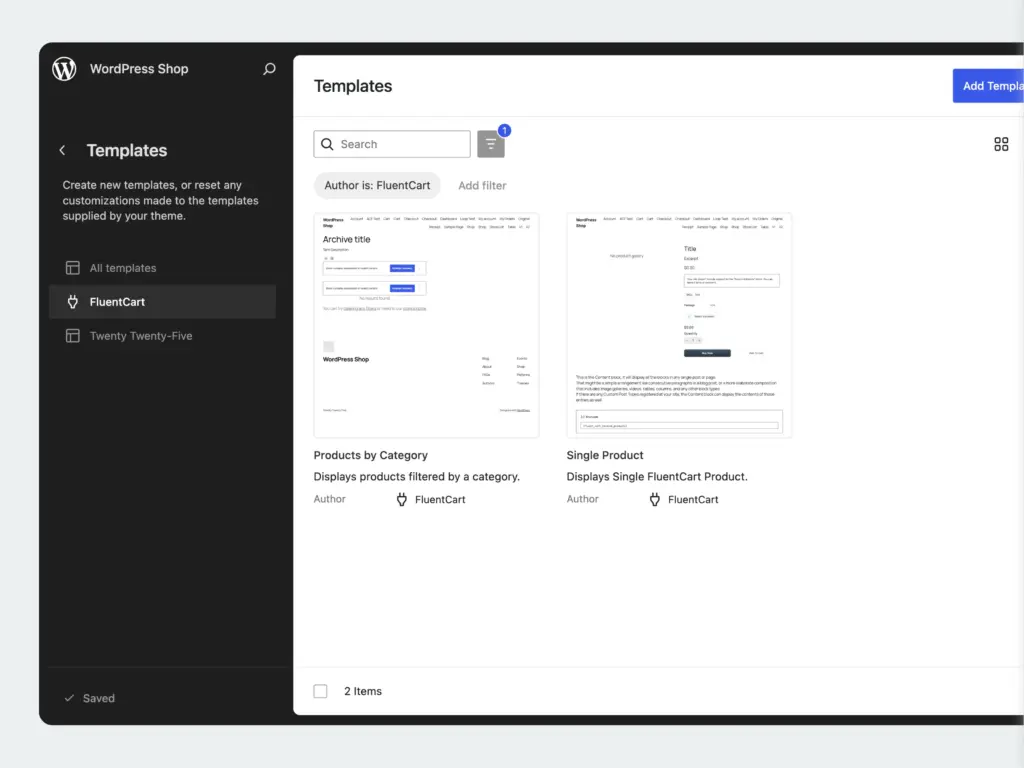Click the '2 Items' count text

tap(363, 691)
